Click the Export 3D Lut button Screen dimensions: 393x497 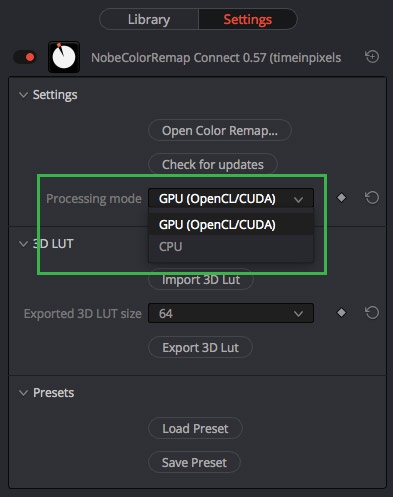pos(200,347)
